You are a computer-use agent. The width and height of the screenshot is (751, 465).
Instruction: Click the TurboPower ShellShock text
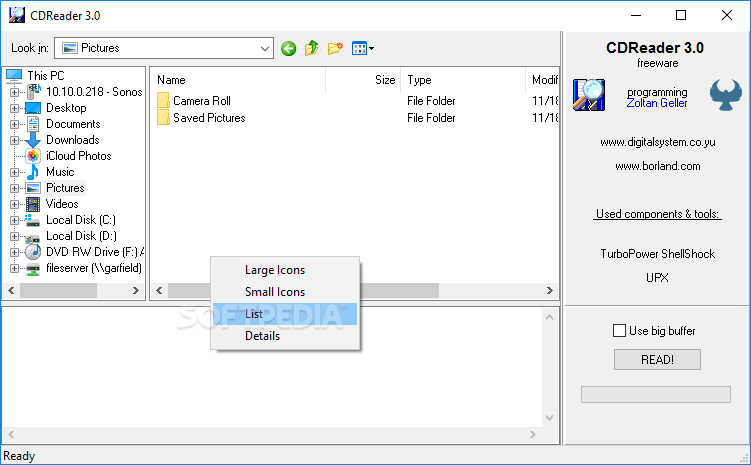click(658, 254)
